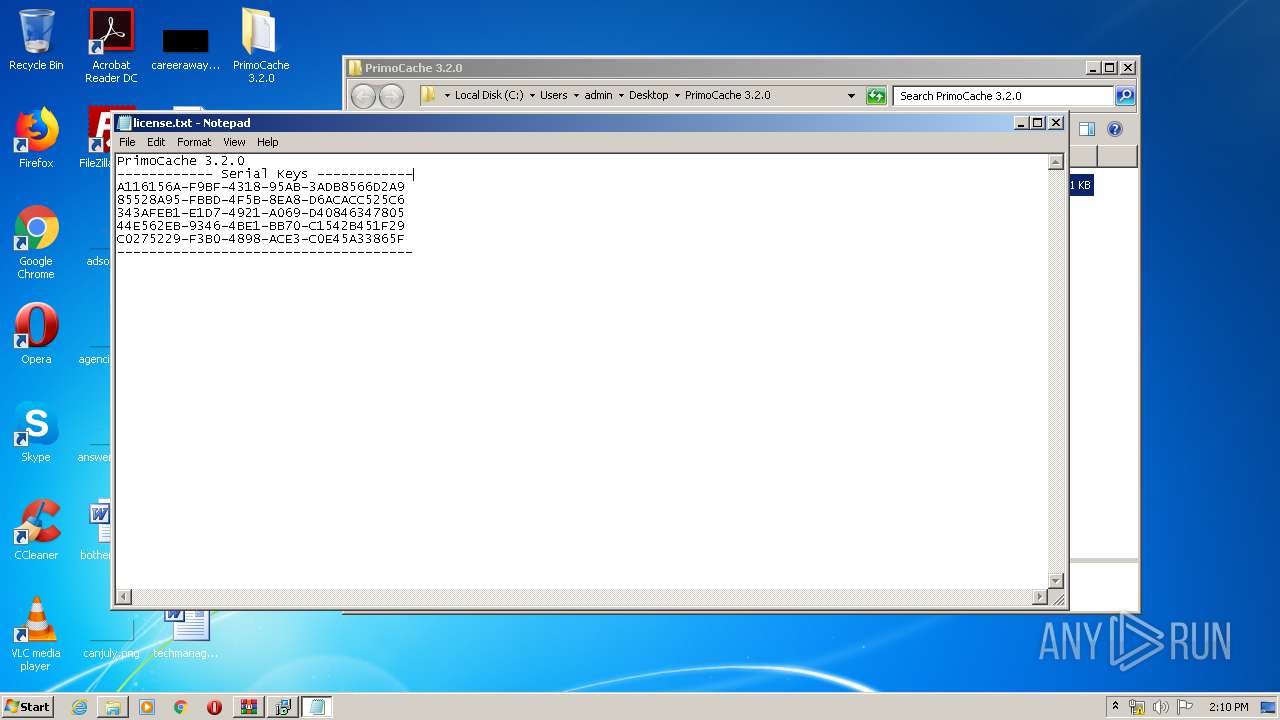Open the Notepad Help menu
The height and width of the screenshot is (720, 1280).
pos(267,142)
